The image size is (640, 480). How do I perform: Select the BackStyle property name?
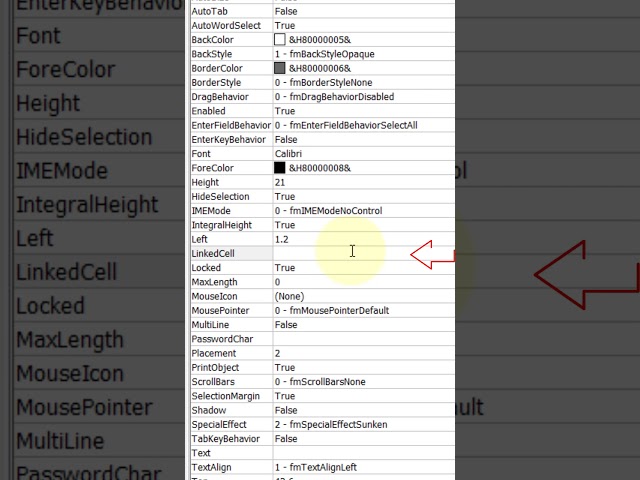click(x=212, y=54)
